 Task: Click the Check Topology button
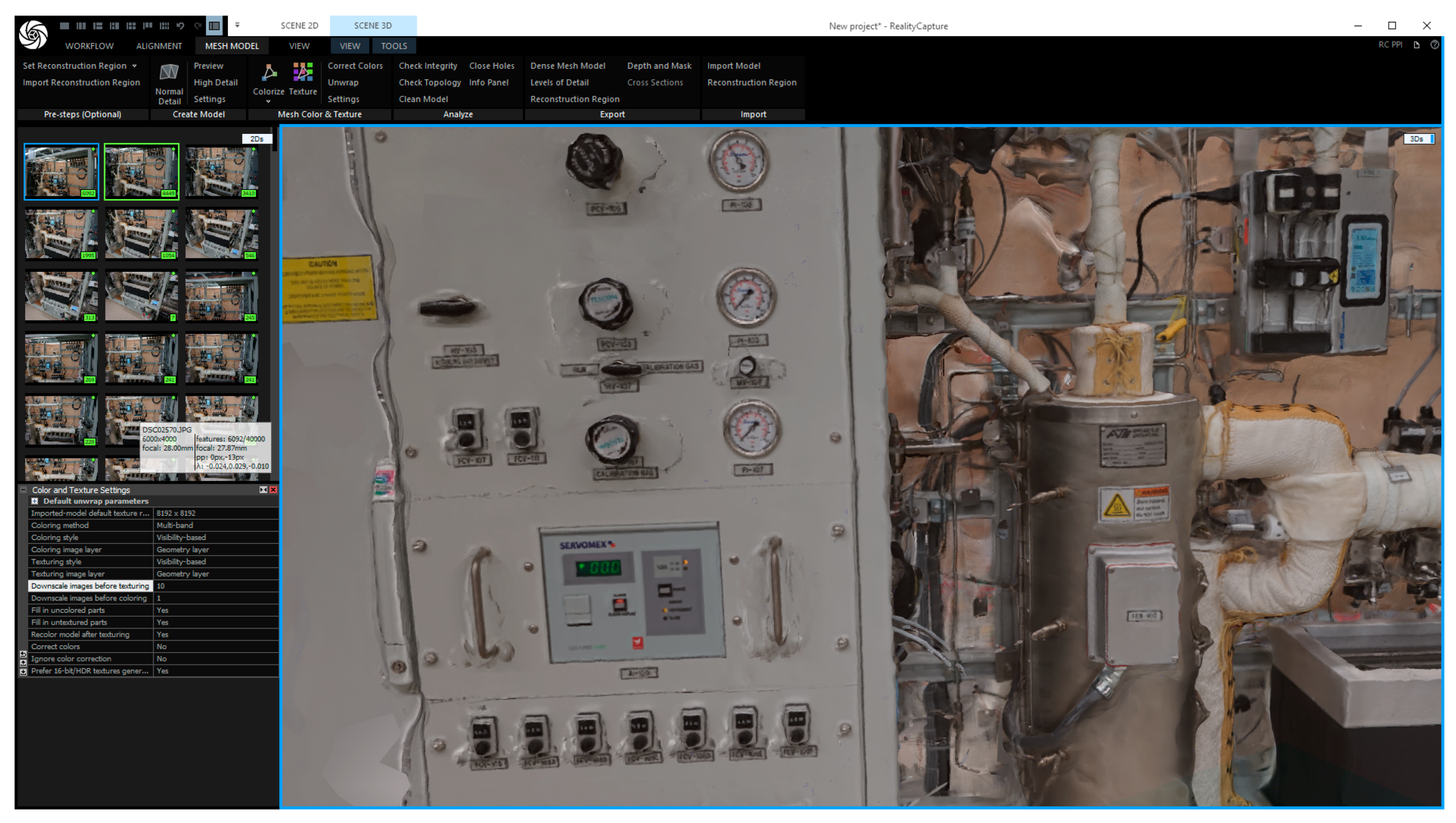tap(430, 82)
